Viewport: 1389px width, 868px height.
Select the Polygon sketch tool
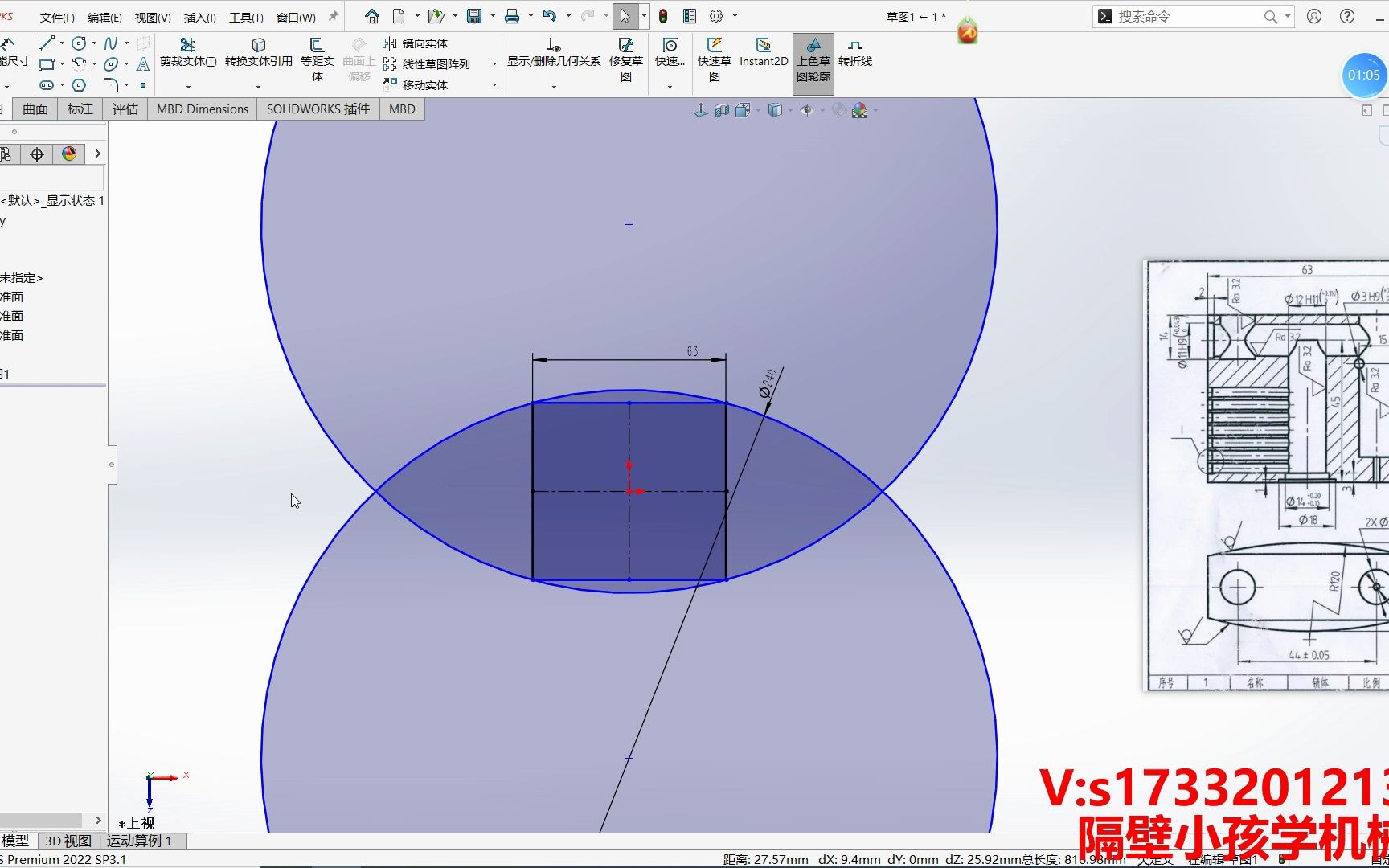(79, 85)
